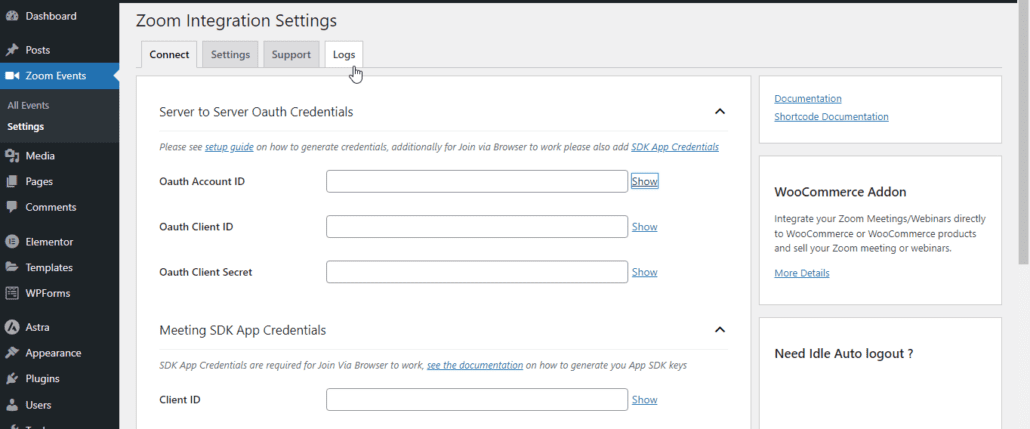Click the Templates folder icon
This screenshot has height=429, width=1030.
[11, 267]
